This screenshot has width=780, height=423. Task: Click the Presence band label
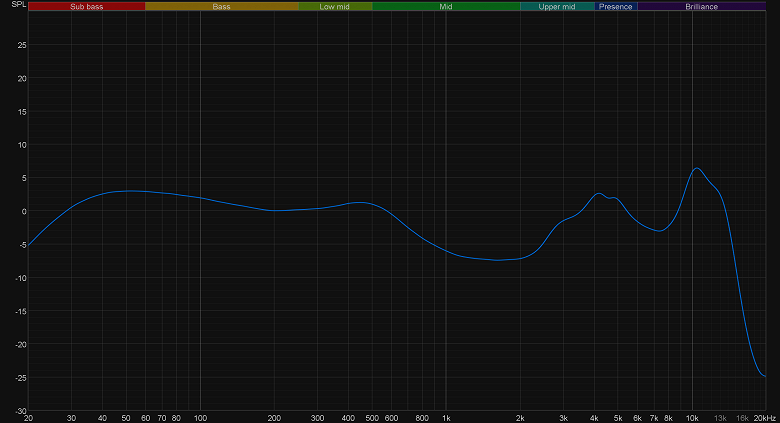[616, 6]
